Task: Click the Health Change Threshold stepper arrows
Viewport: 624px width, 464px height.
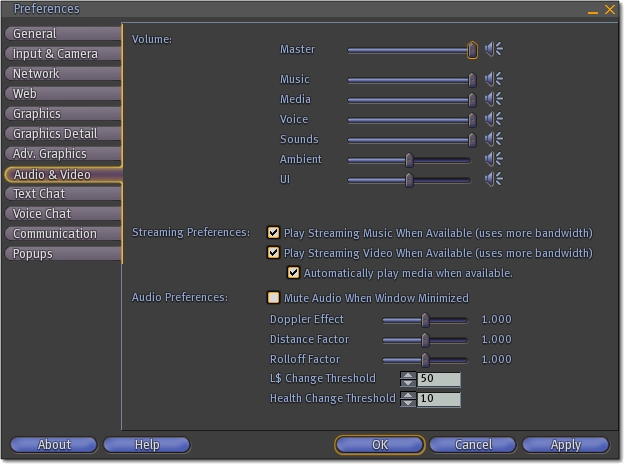Action: tap(407, 399)
